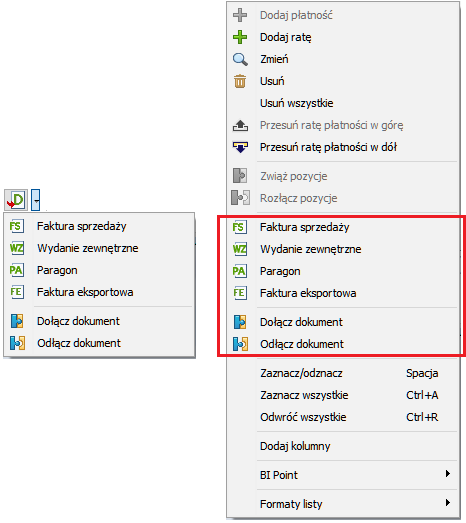This screenshot has height=523, width=466.
Task: Click the green plus Dodaj ratę icon
Action: 240,37
